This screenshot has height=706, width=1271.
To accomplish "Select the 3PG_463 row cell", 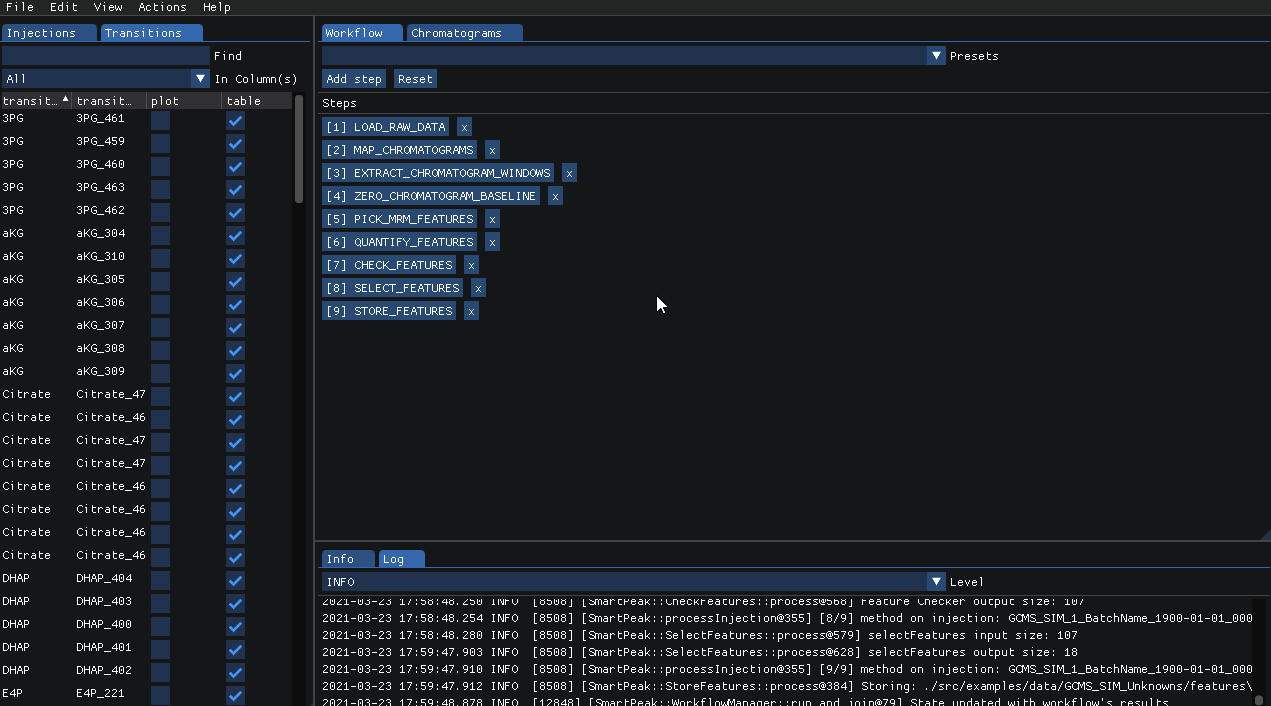I will point(100,187).
